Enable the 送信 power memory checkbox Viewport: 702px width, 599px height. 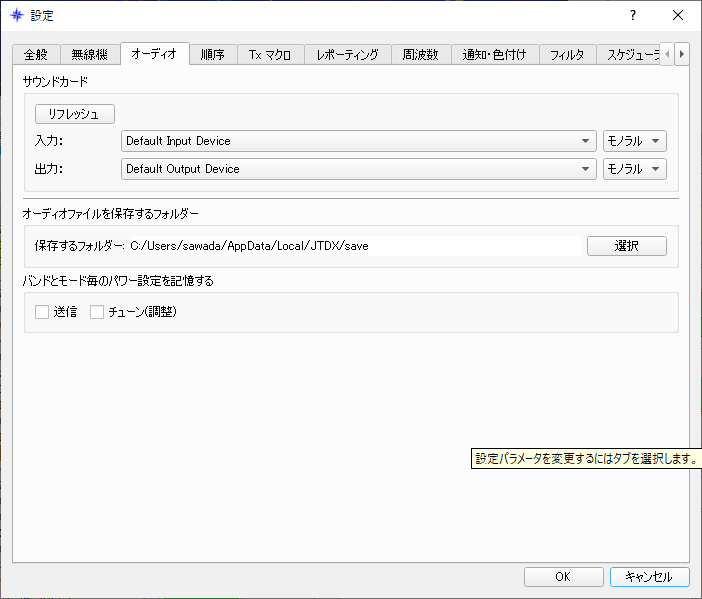42,312
